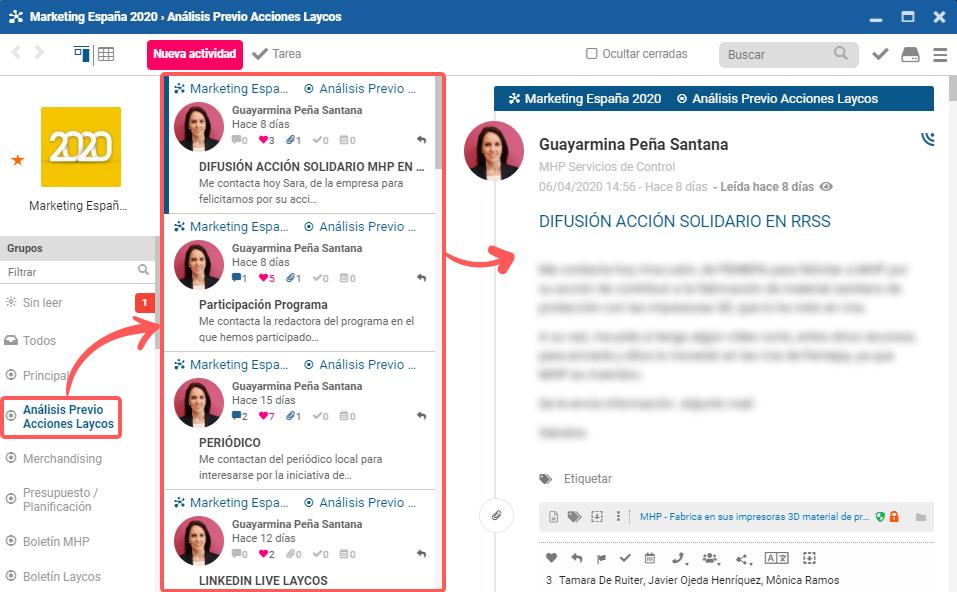Open the calendar action icon
This screenshot has height=592, width=957.
[650, 558]
